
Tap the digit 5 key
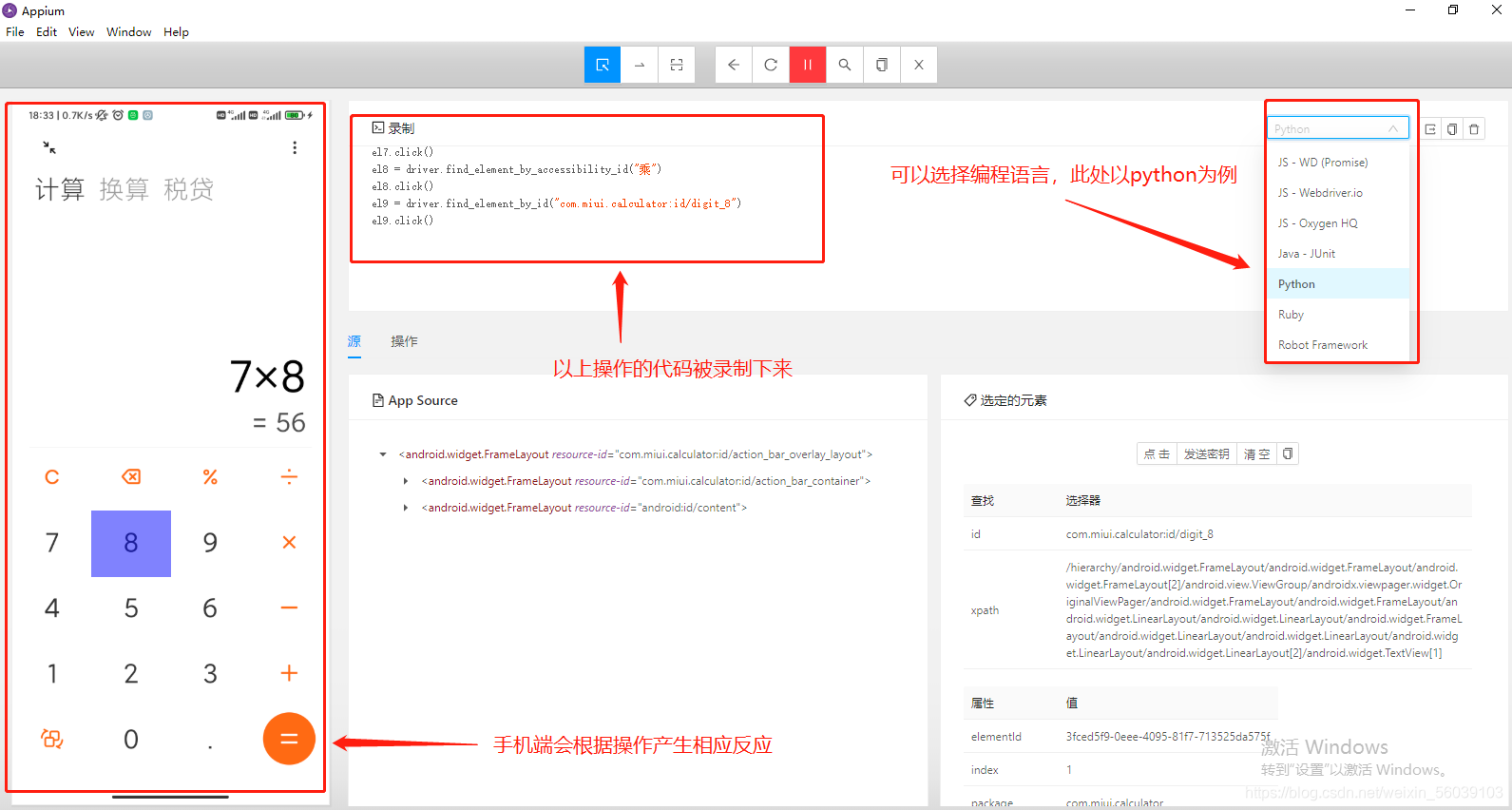131,608
